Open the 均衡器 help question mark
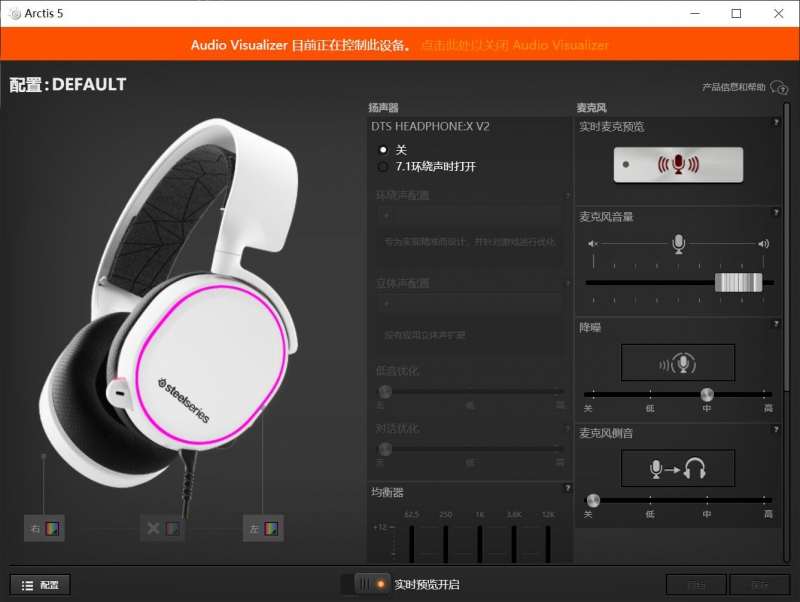This screenshot has height=602, width=800. (x=567, y=488)
